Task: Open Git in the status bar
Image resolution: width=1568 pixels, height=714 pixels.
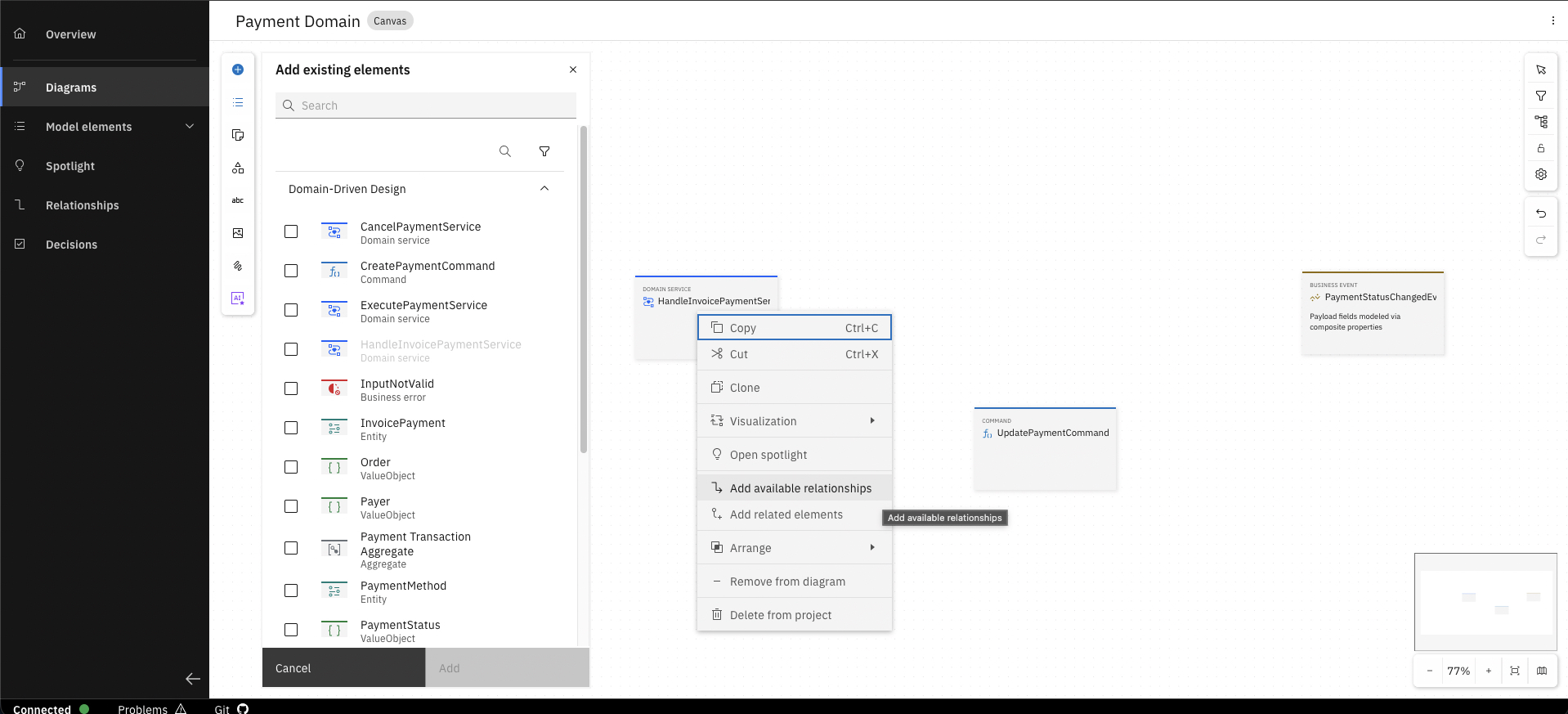Action: click(231, 708)
